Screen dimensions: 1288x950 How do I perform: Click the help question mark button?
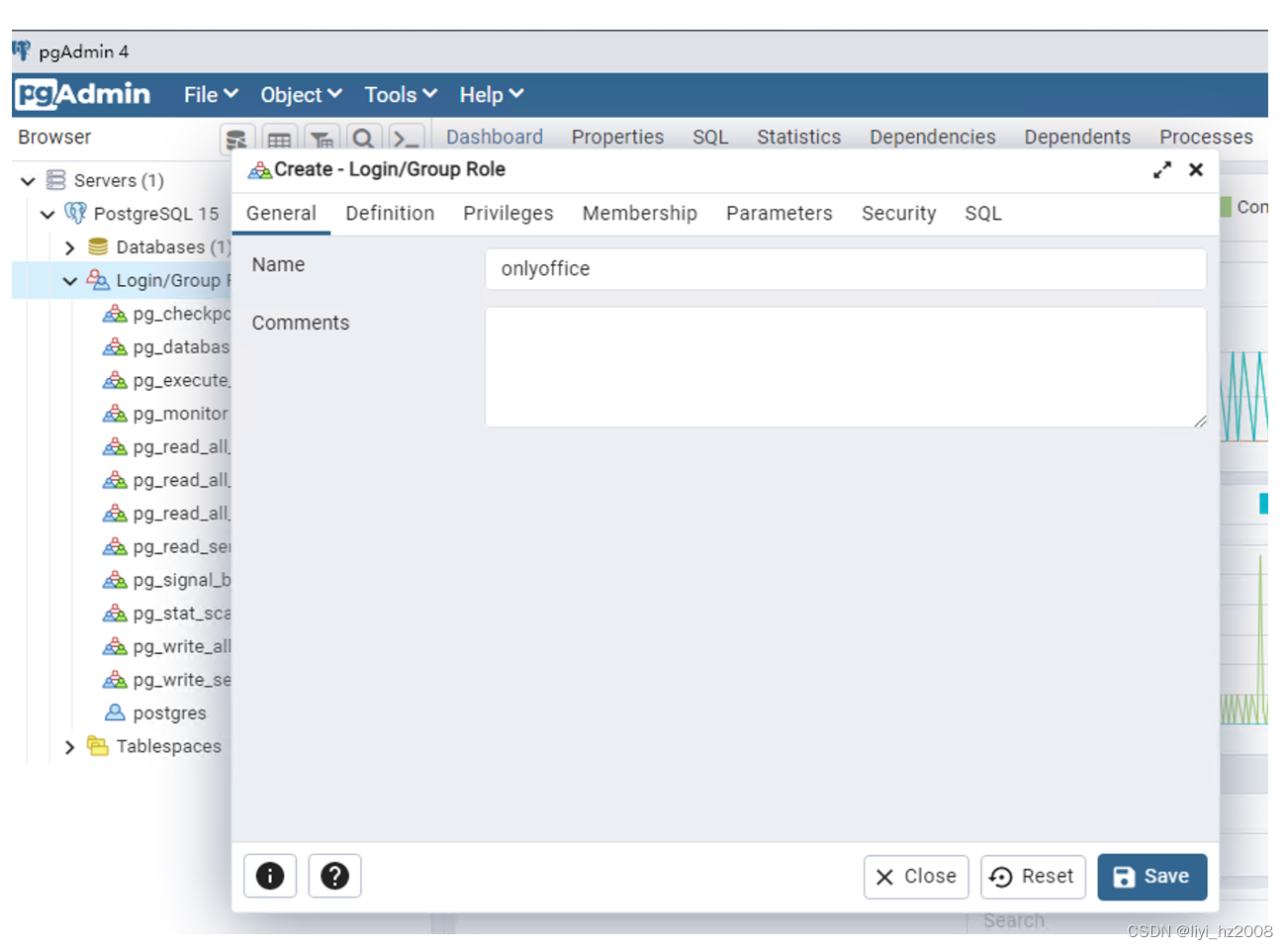point(335,876)
